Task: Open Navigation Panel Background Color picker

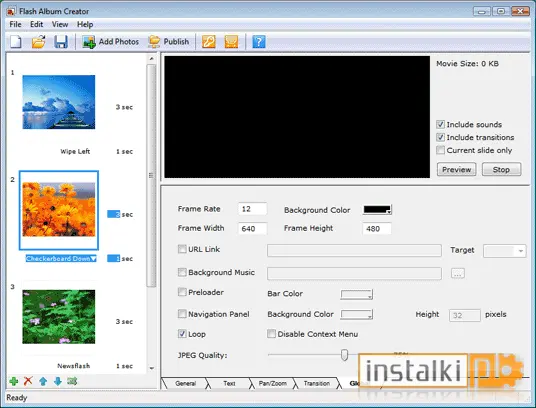Action: pos(356,315)
